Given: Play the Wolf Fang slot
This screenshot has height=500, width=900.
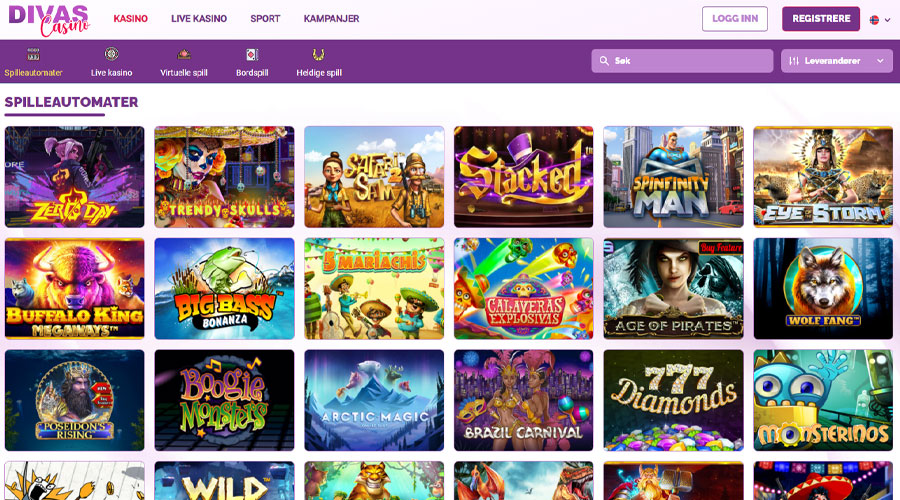Looking at the screenshot, I should 823,289.
